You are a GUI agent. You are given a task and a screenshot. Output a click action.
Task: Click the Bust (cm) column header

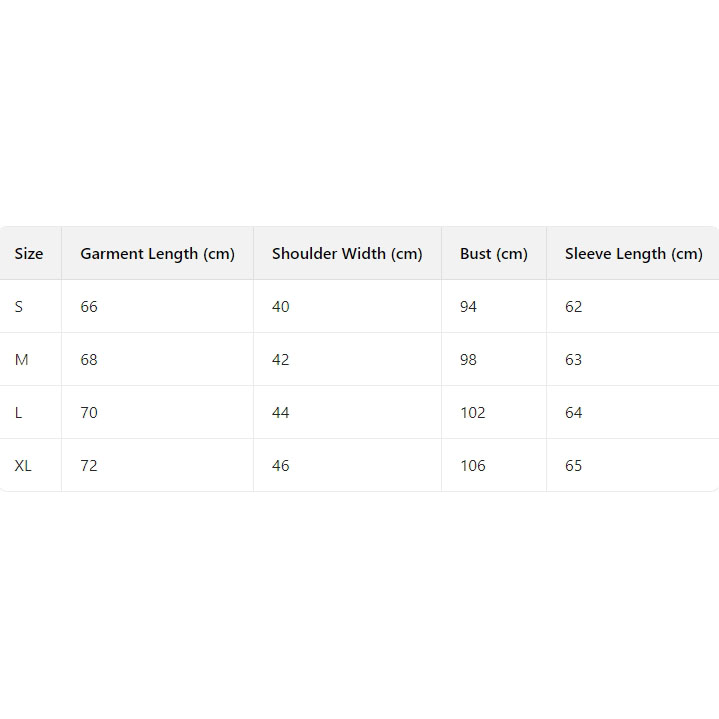(x=493, y=254)
